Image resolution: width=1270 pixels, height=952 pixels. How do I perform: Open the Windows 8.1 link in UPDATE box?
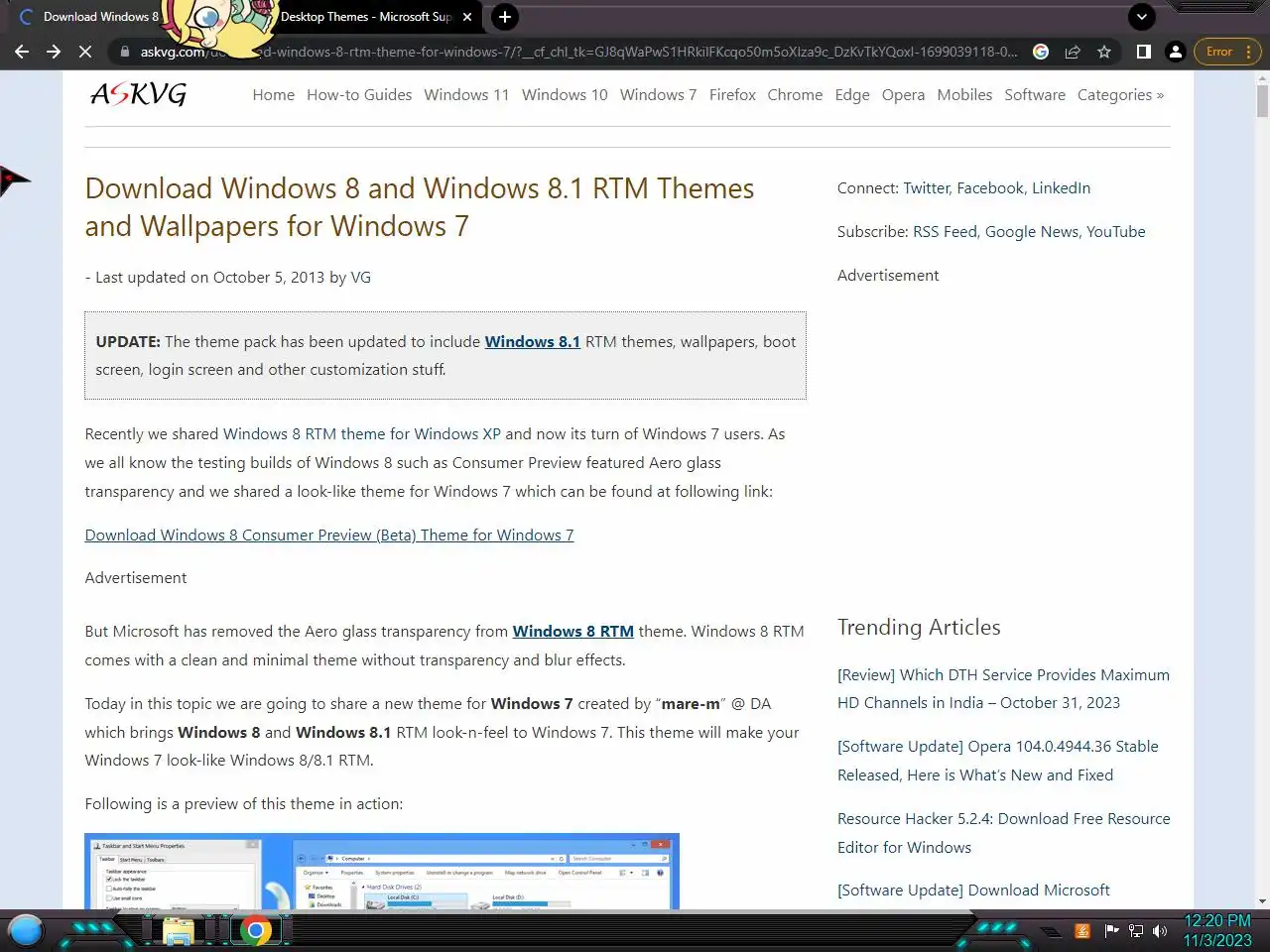tap(532, 342)
